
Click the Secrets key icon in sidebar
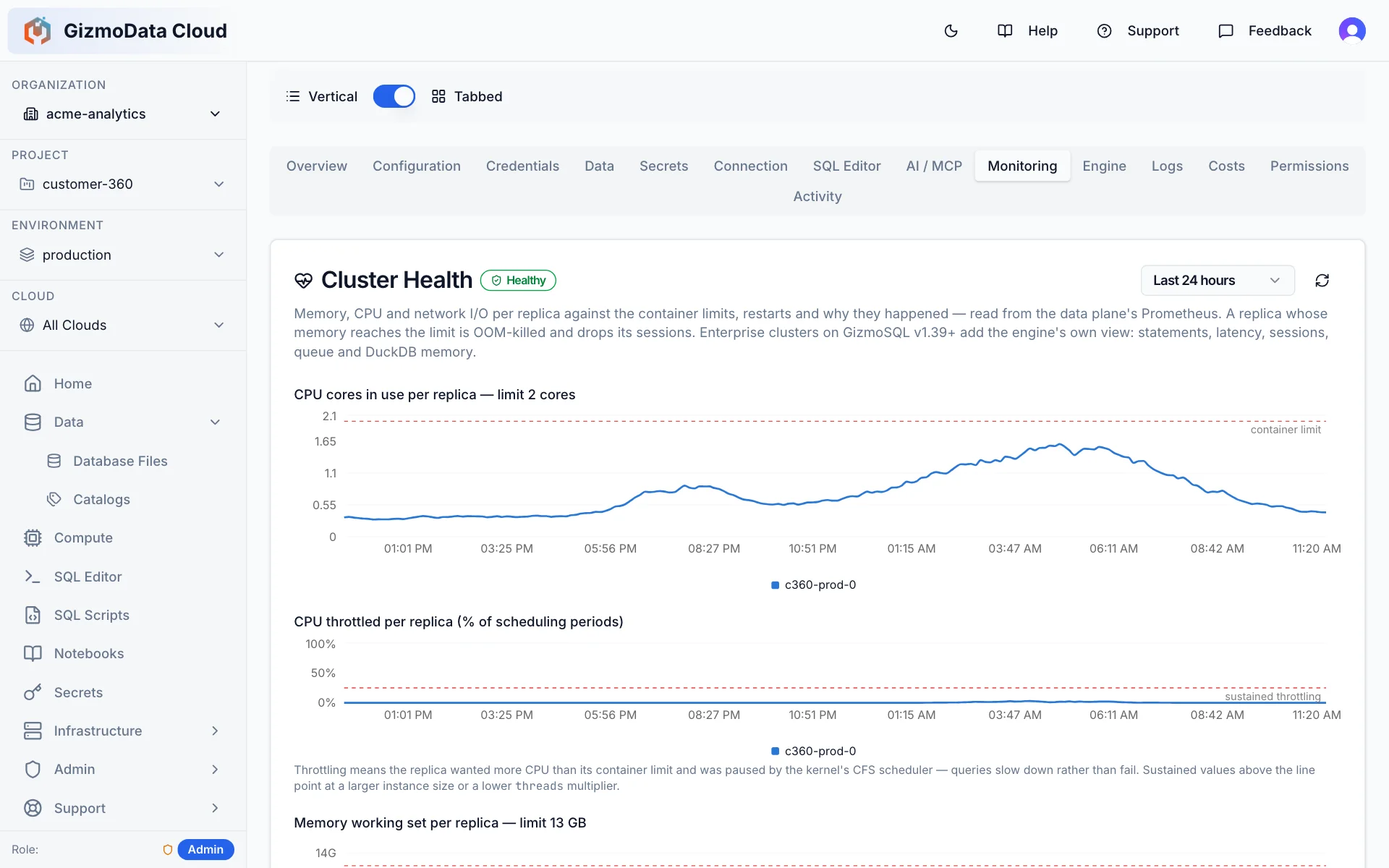tap(33, 692)
